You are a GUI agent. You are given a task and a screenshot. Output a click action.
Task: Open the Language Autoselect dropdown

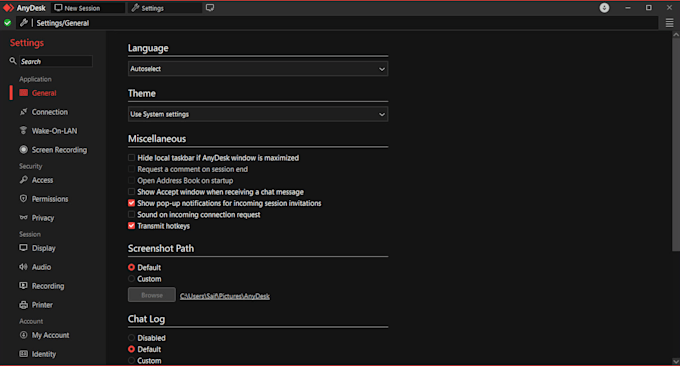point(258,69)
